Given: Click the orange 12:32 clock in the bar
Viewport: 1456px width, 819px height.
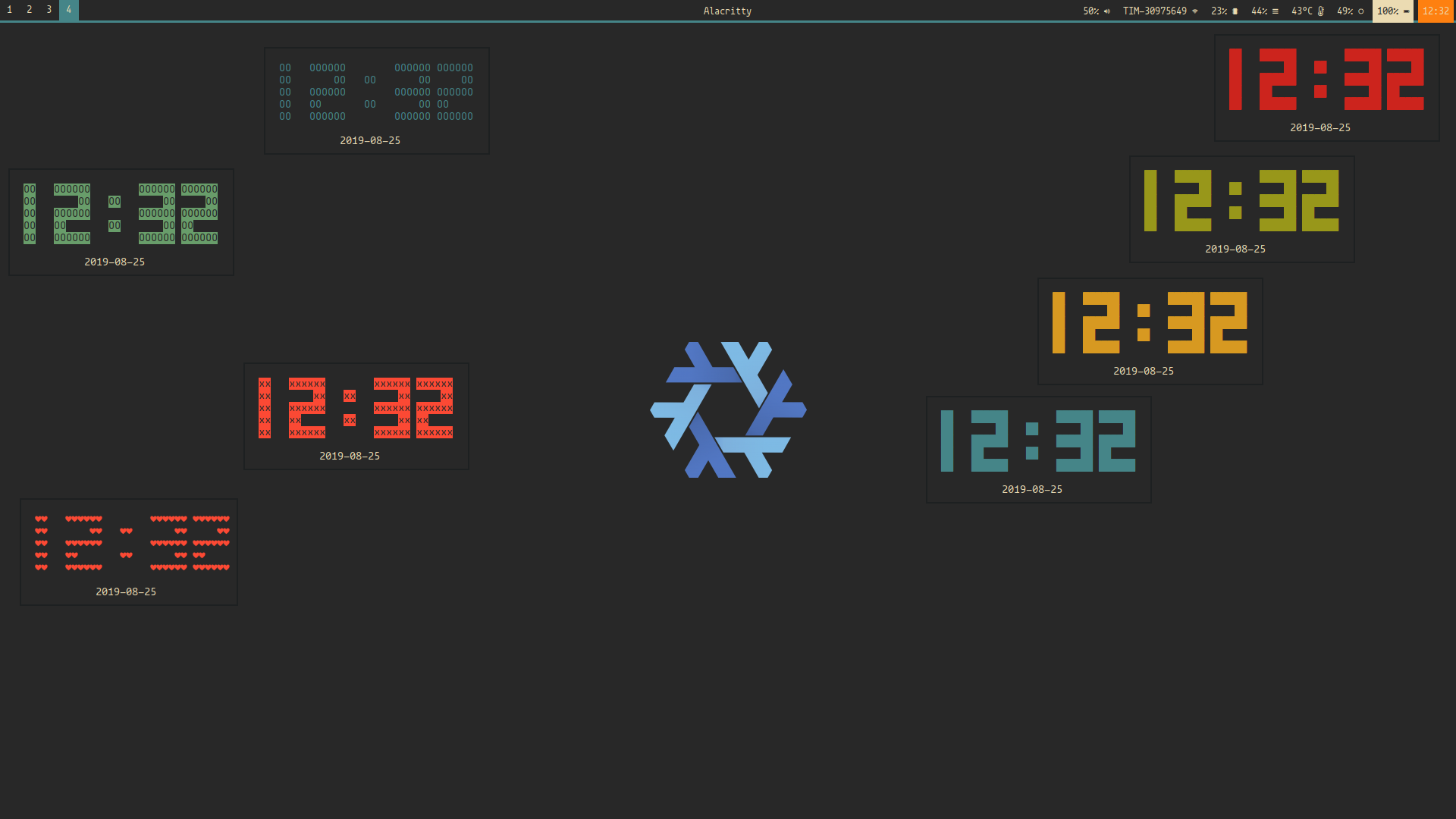Looking at the screenshot, I should click(1436, 11).
